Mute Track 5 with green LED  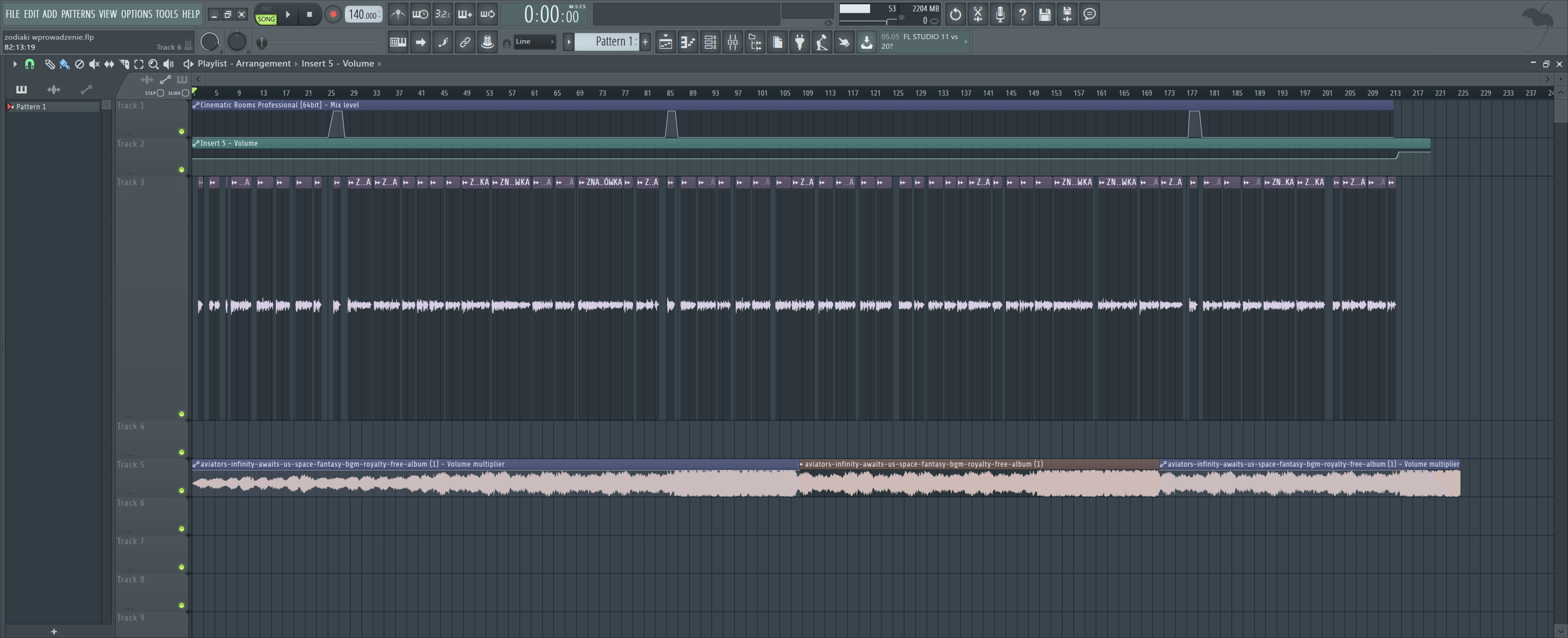click(181, 491)
